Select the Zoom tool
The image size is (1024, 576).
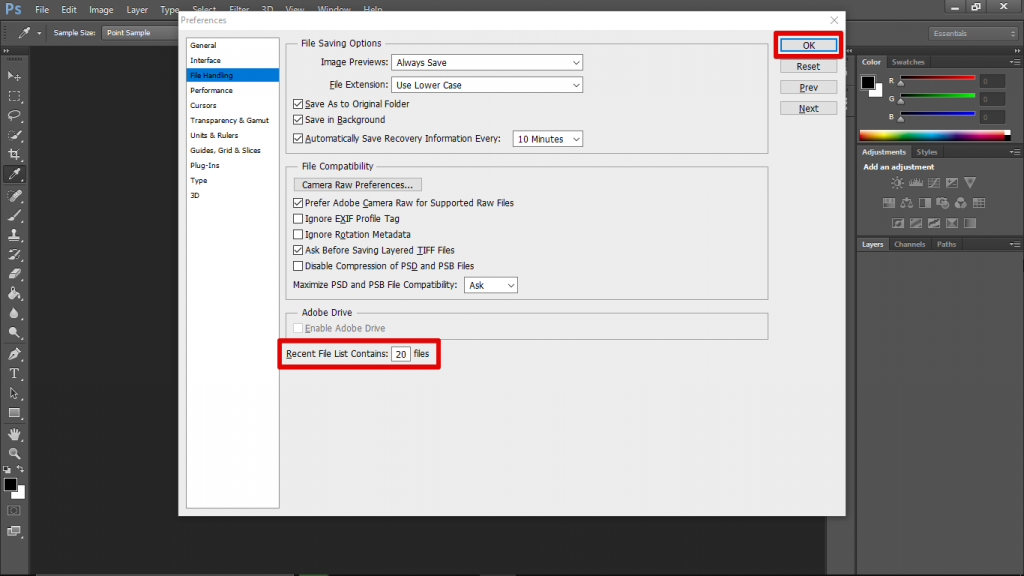pyautogui.click(x=14, y=454)
